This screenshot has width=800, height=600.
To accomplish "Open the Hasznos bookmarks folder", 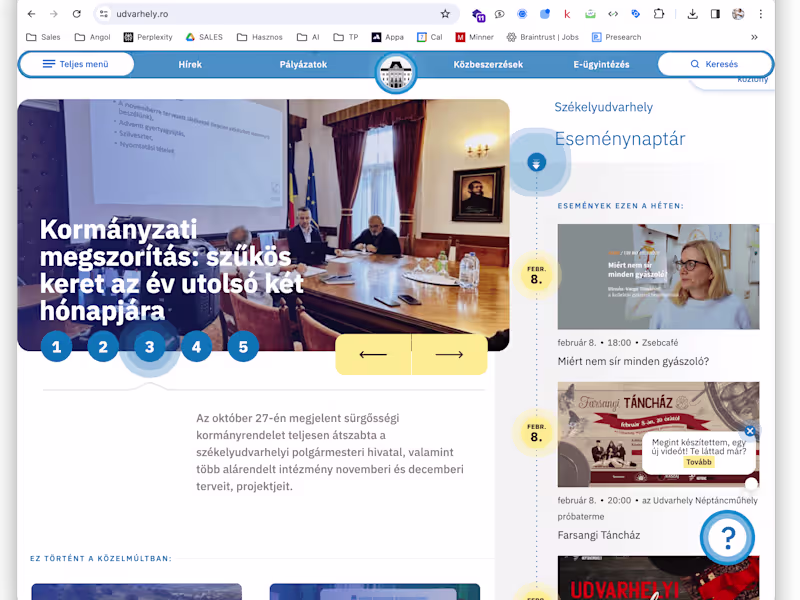I will [x=260, y=37].
